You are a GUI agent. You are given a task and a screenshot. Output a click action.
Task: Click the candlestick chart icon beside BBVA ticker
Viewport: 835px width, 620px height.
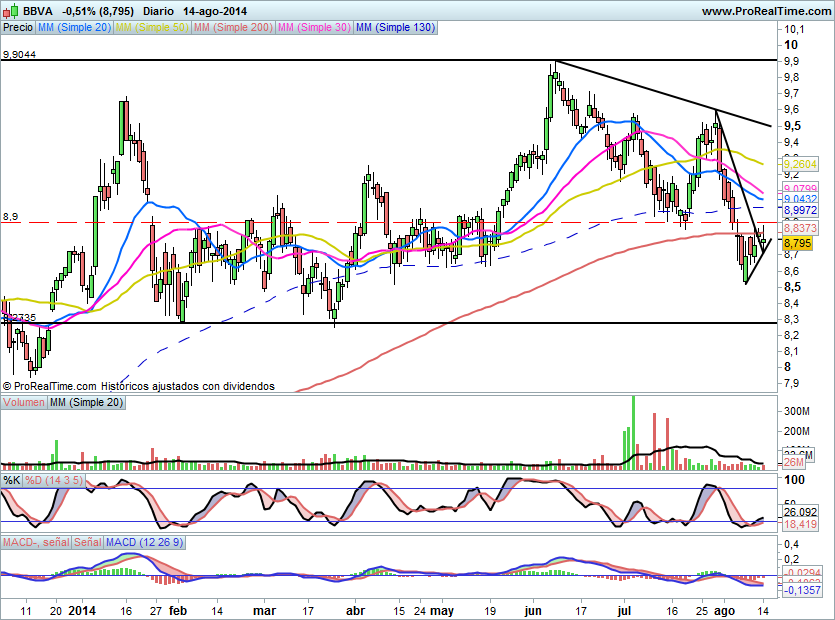point(10,10)
